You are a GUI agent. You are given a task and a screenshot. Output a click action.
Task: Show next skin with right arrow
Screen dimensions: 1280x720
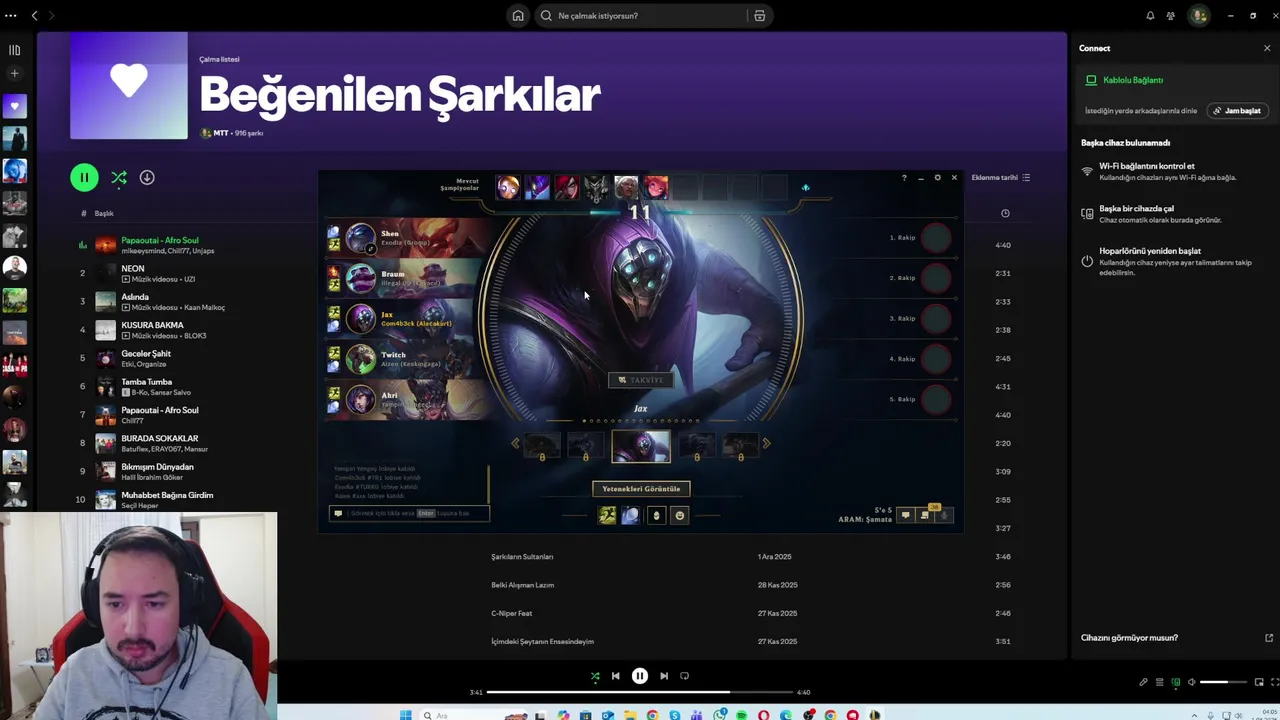[767, 443]
